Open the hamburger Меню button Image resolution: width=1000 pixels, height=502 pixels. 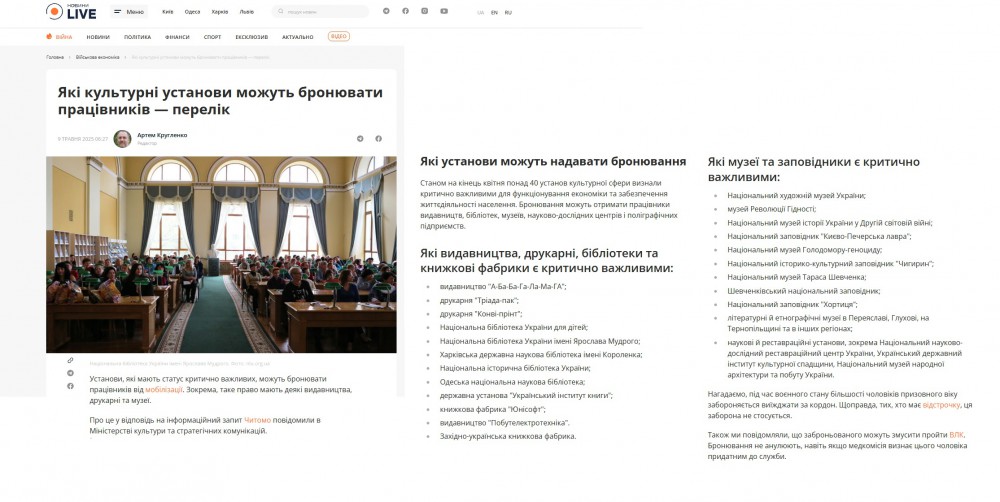[x=128, y=12]
